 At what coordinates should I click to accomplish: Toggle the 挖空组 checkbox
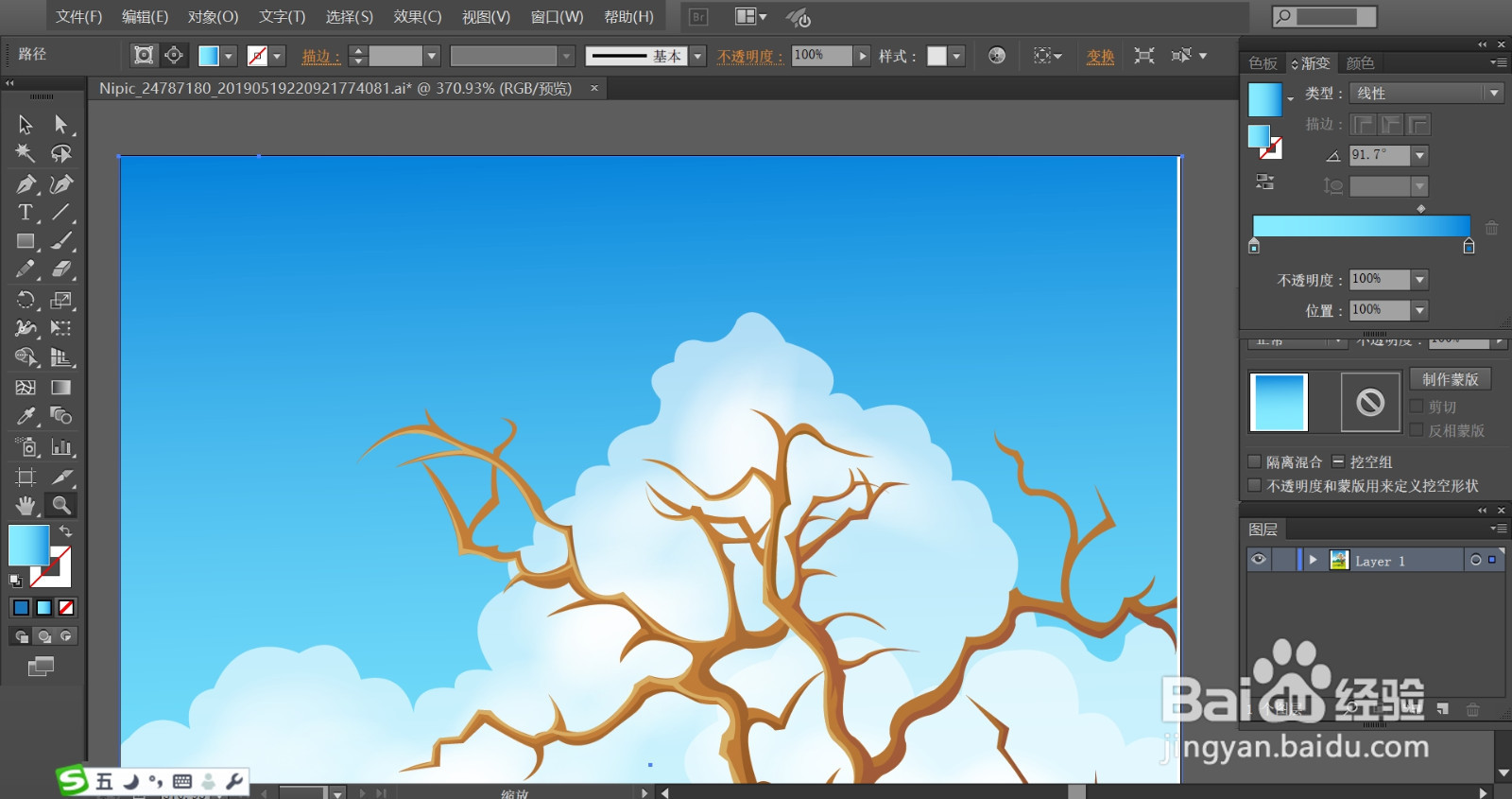coord(1338,461)
